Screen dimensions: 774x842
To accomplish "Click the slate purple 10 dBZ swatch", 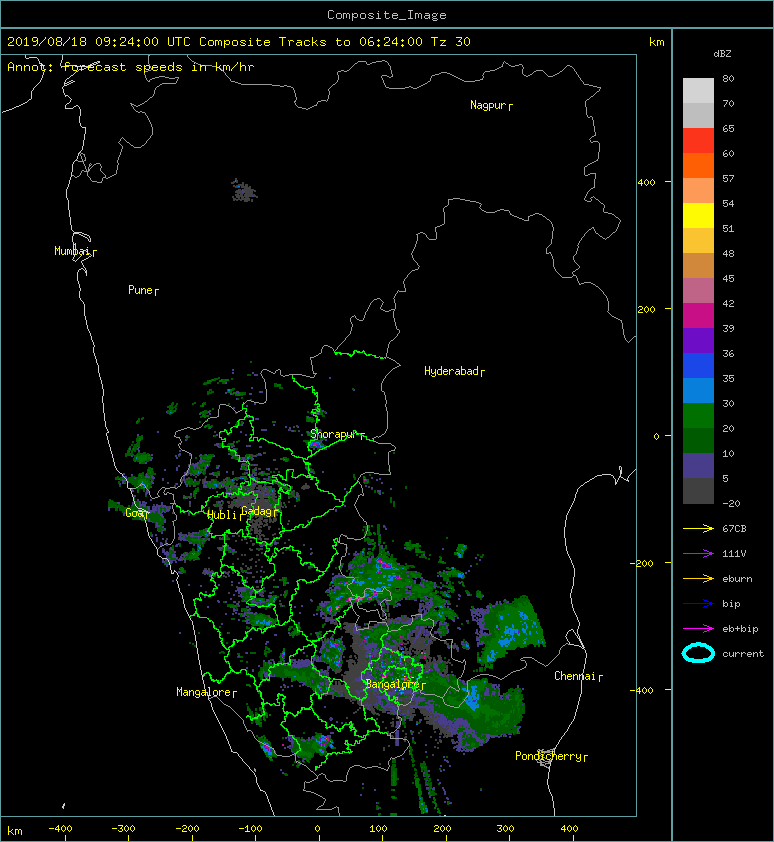I will click(698, 466).
